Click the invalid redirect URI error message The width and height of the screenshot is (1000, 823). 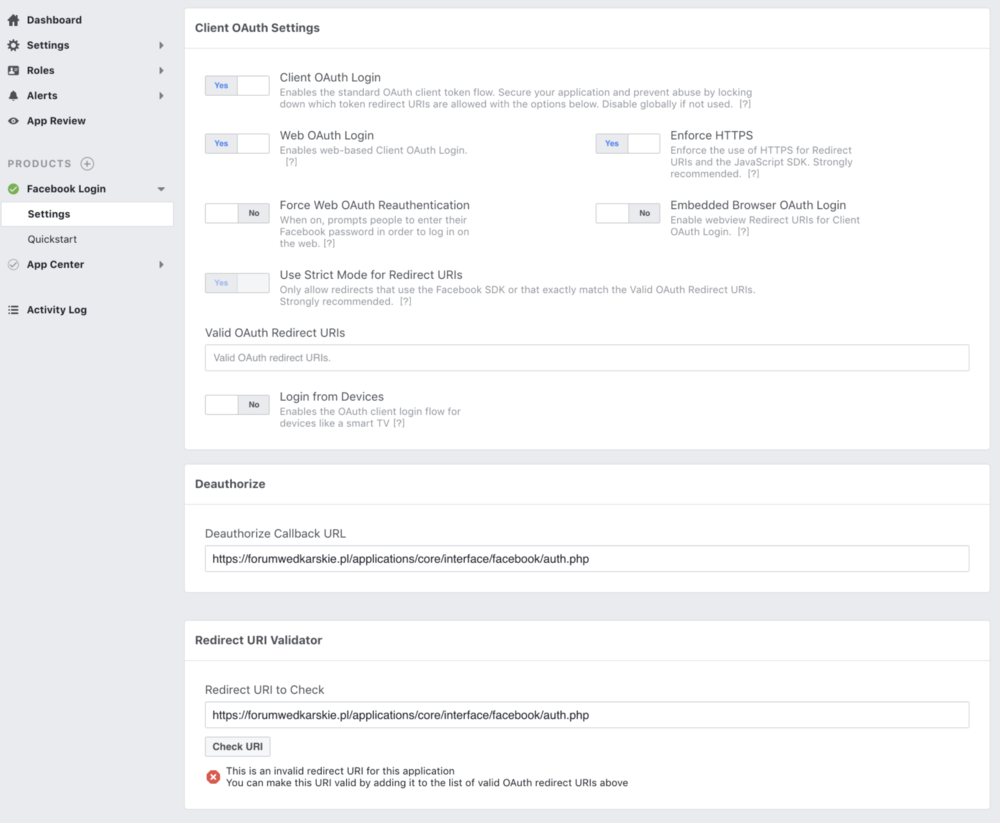(x=427, y=777)
